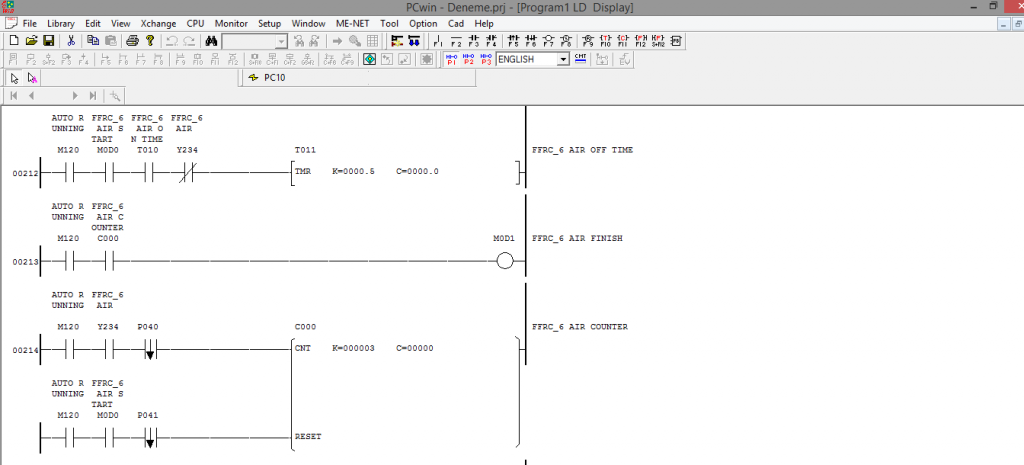This screenshot has width=1024, height=465.
Task: Insert output coil using F7 icon
Action: coord(548,41)
